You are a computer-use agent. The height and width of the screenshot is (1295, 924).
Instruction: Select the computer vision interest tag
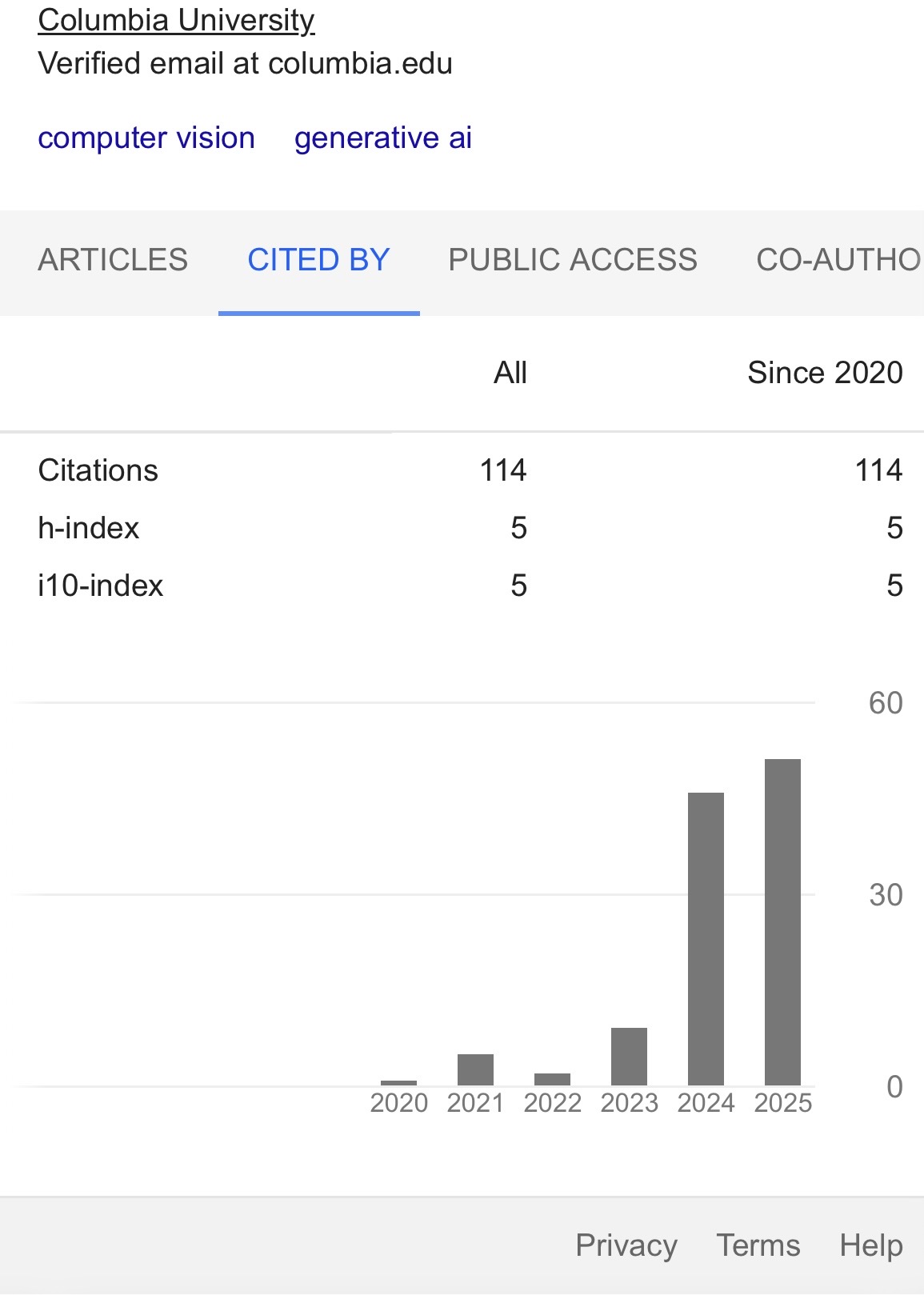(x=146, y=138)
